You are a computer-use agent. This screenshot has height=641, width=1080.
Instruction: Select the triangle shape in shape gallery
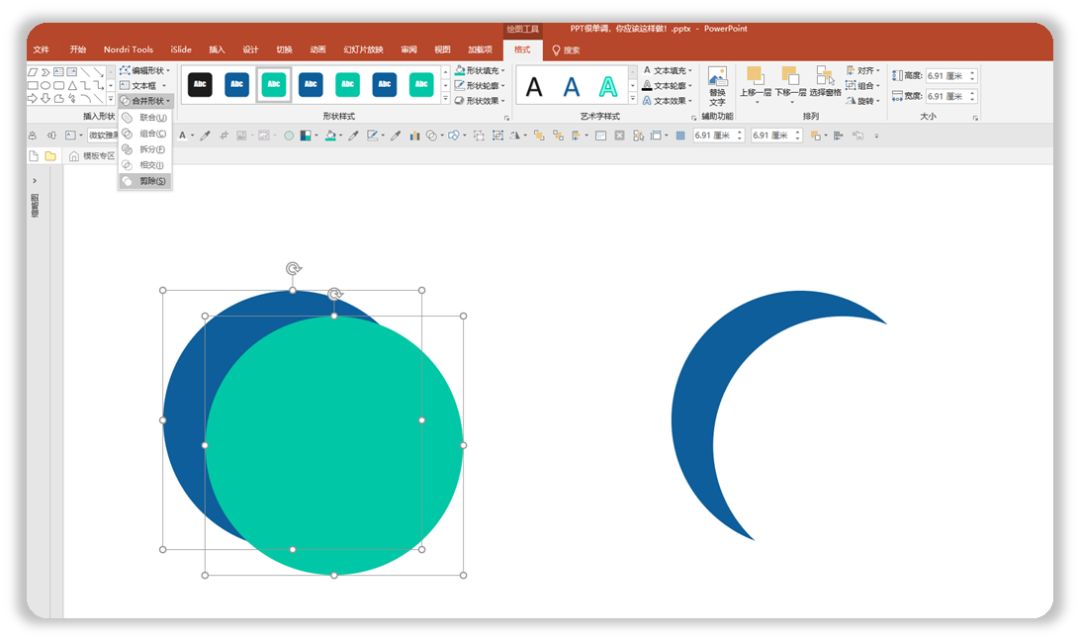click(x=72, y=85)
